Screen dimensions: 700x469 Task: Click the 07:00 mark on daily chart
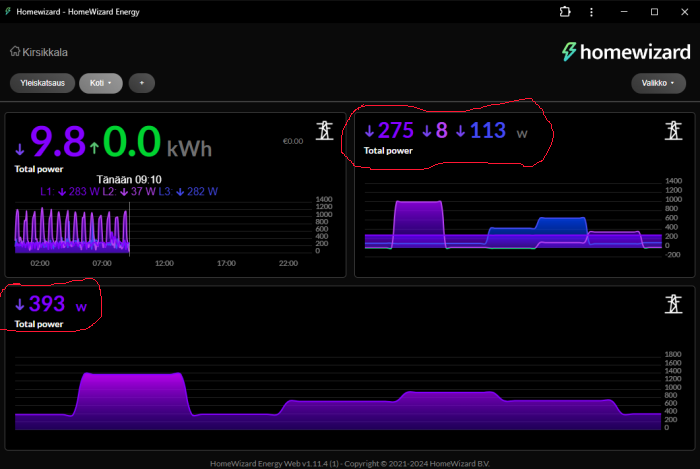click(x=101, y=263)
